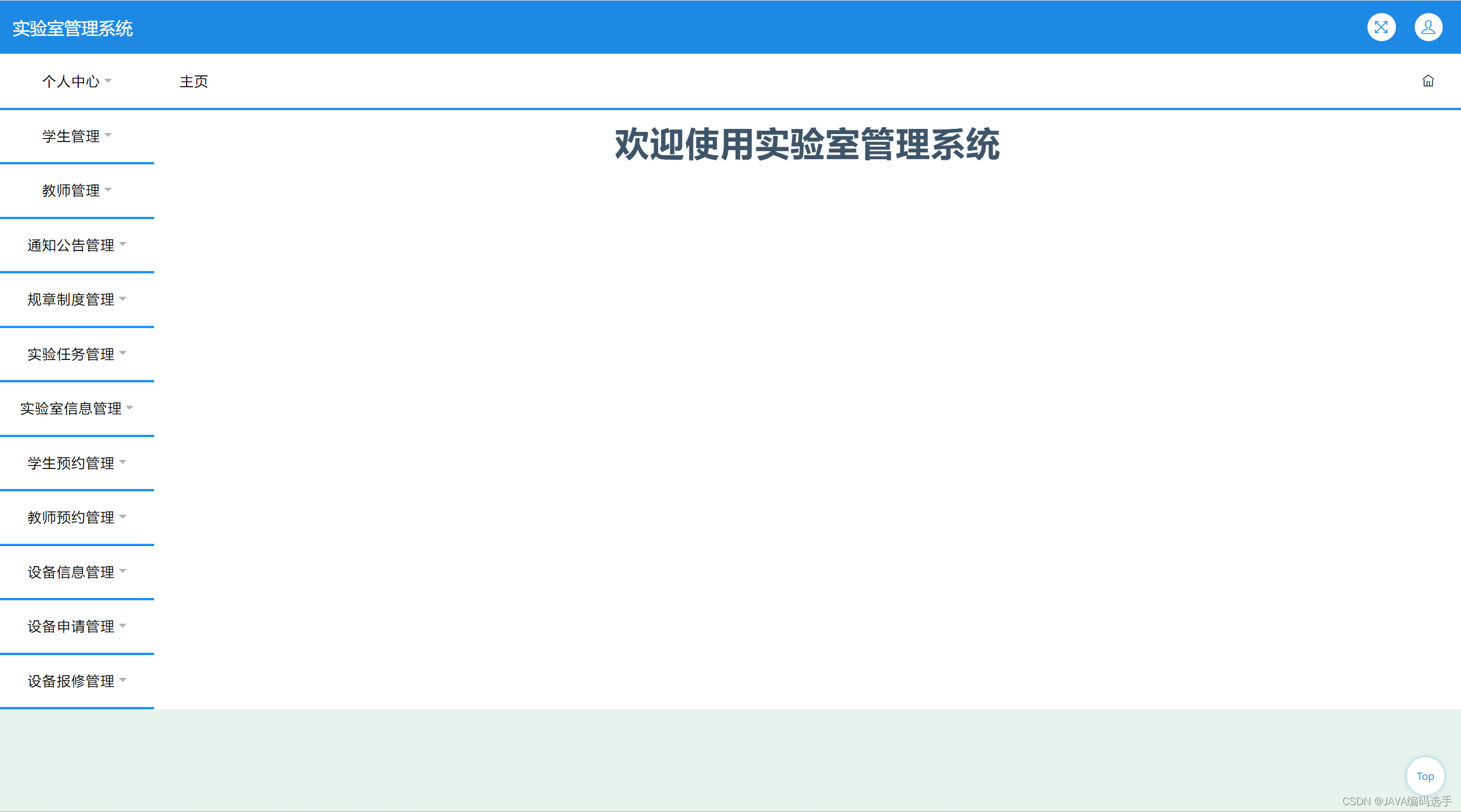Select 主页 main page menu item
The image size is (1461, 812).
tap(195, 81)
